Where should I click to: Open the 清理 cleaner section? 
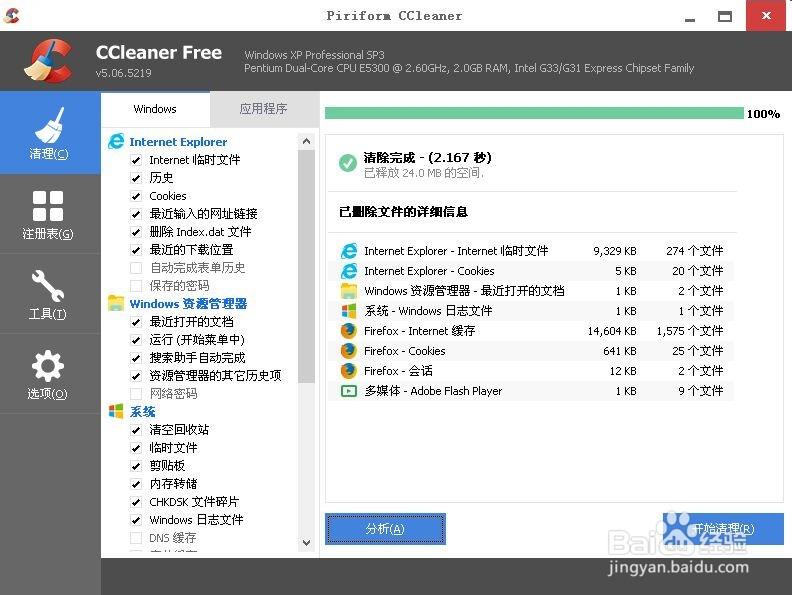pyautogui.click(x=50, y=133)
